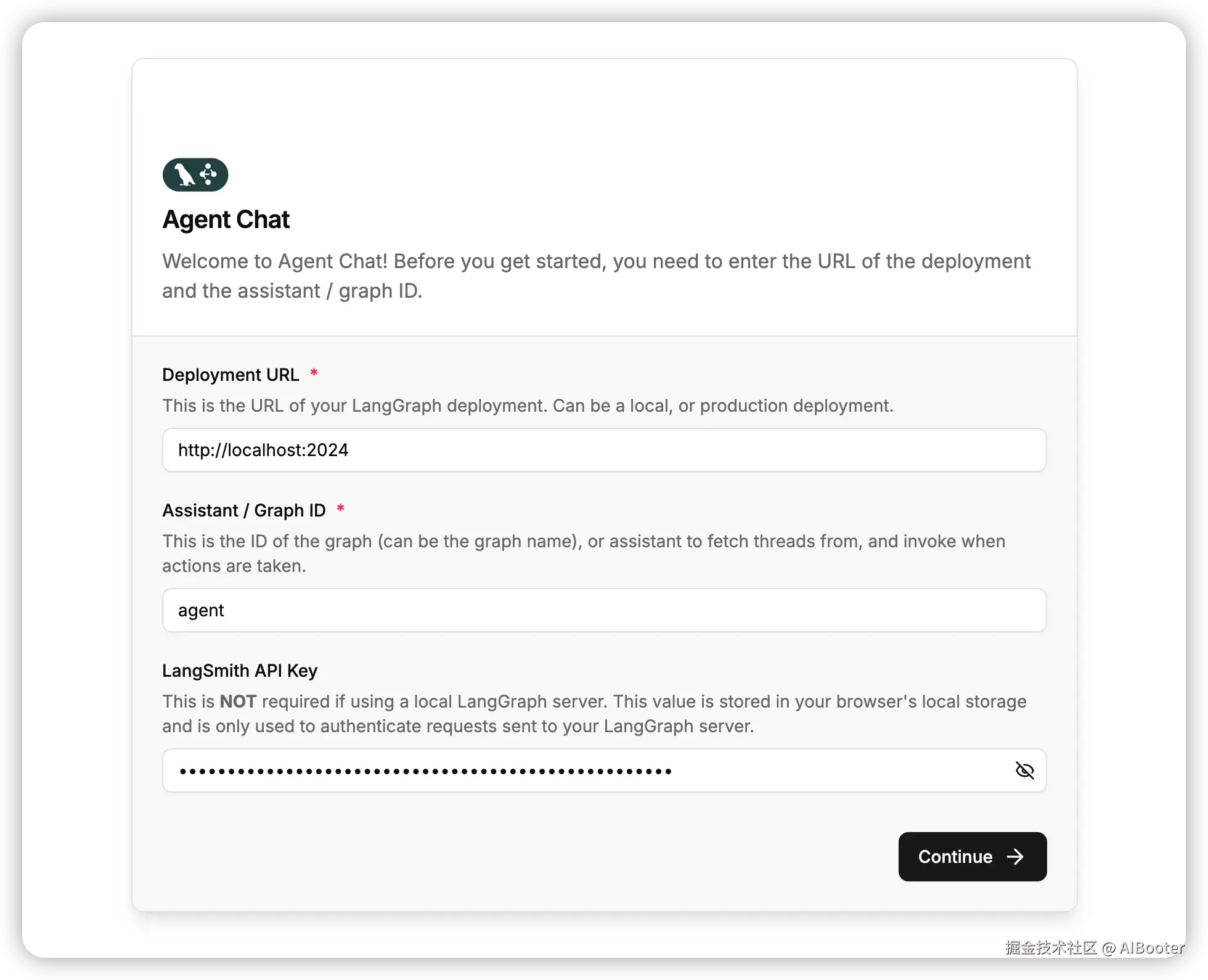Click the red asterisk beside Graph ID
Image resolution: width=1208 pixels, height=980 pixels.
(x=340, y=508)
